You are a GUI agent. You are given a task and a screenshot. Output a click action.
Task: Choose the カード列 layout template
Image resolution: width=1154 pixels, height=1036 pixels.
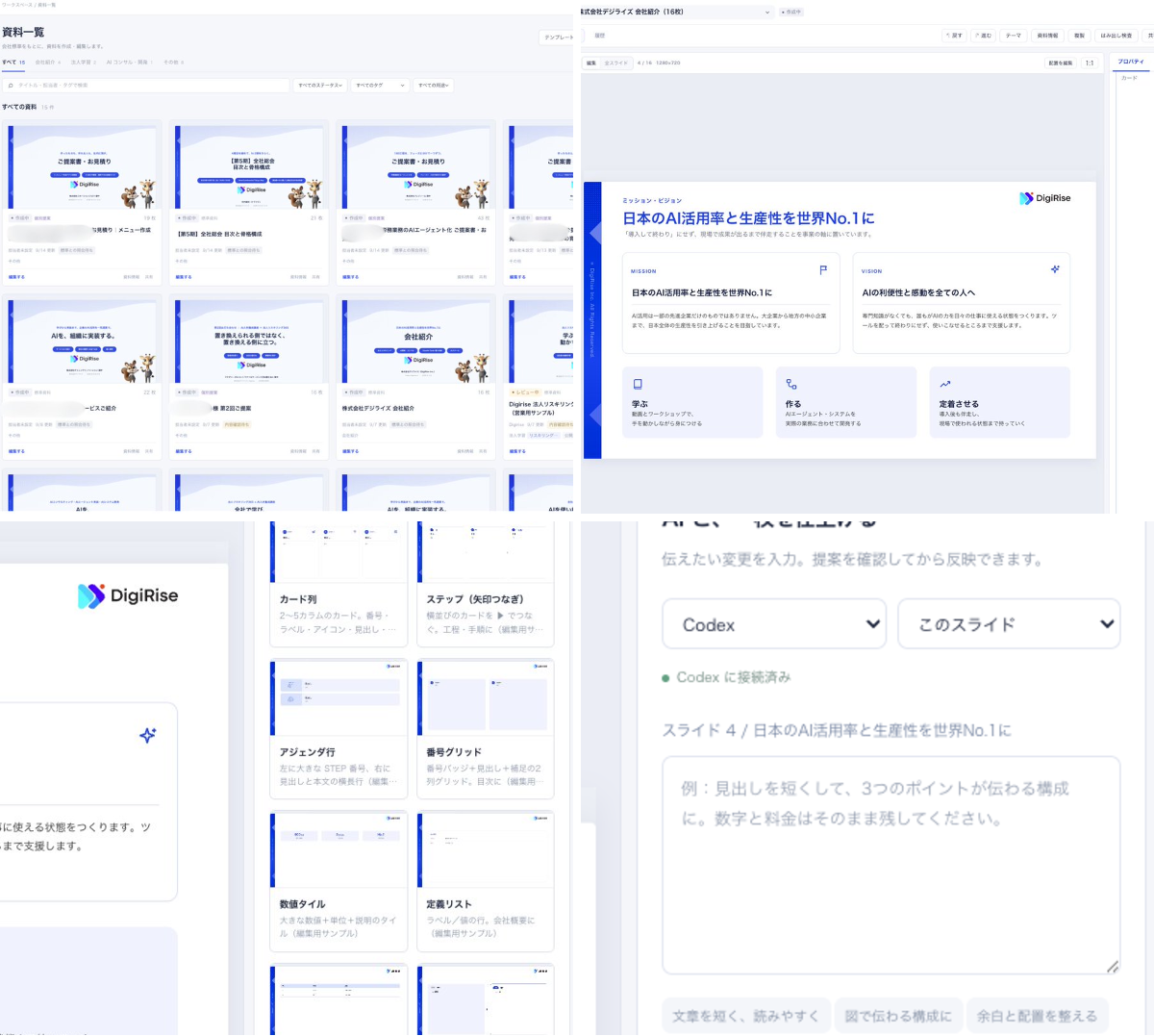(339, 584)
